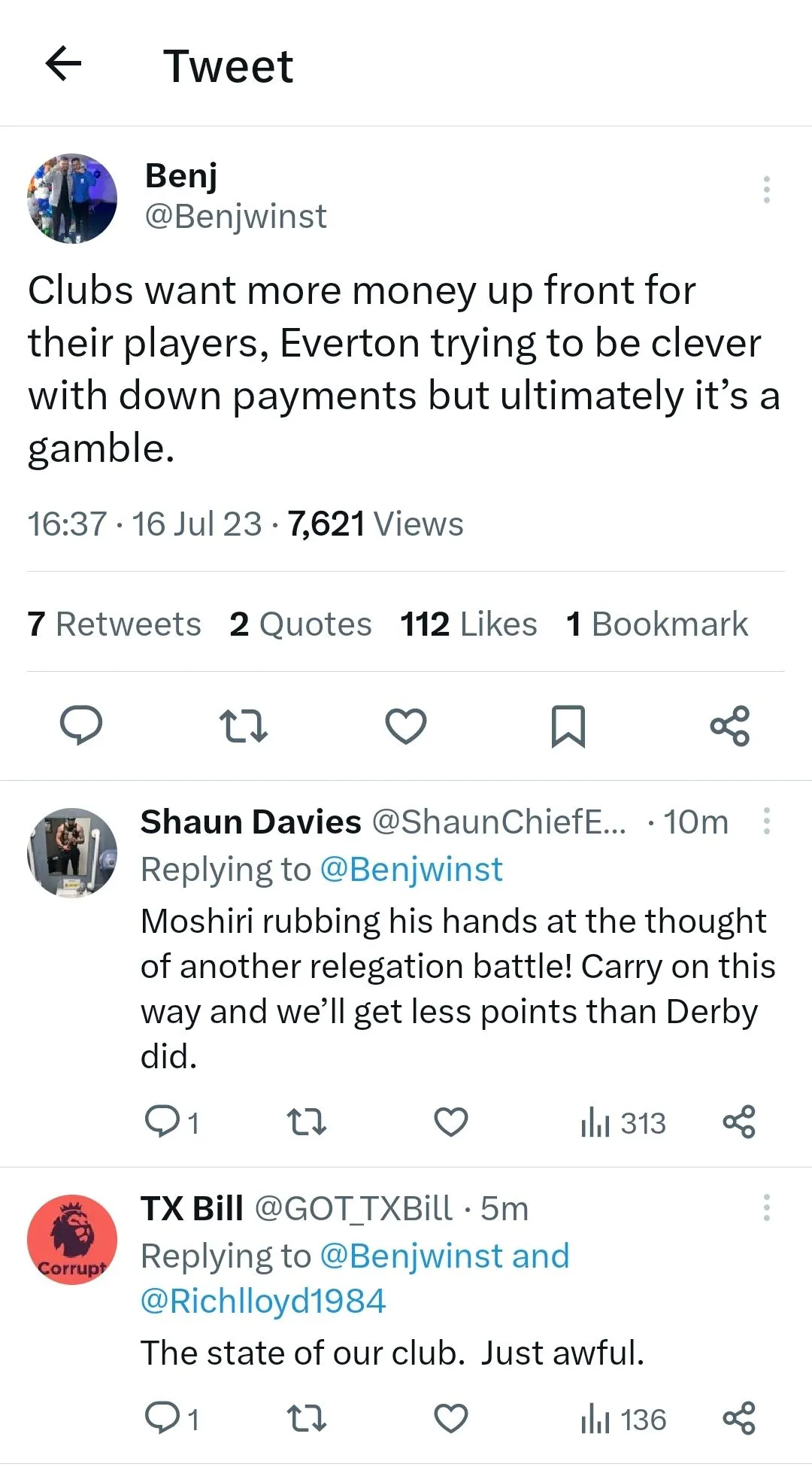View the 112 Likes list
This screenshot has height=1467, width=812.
[468, 624]
